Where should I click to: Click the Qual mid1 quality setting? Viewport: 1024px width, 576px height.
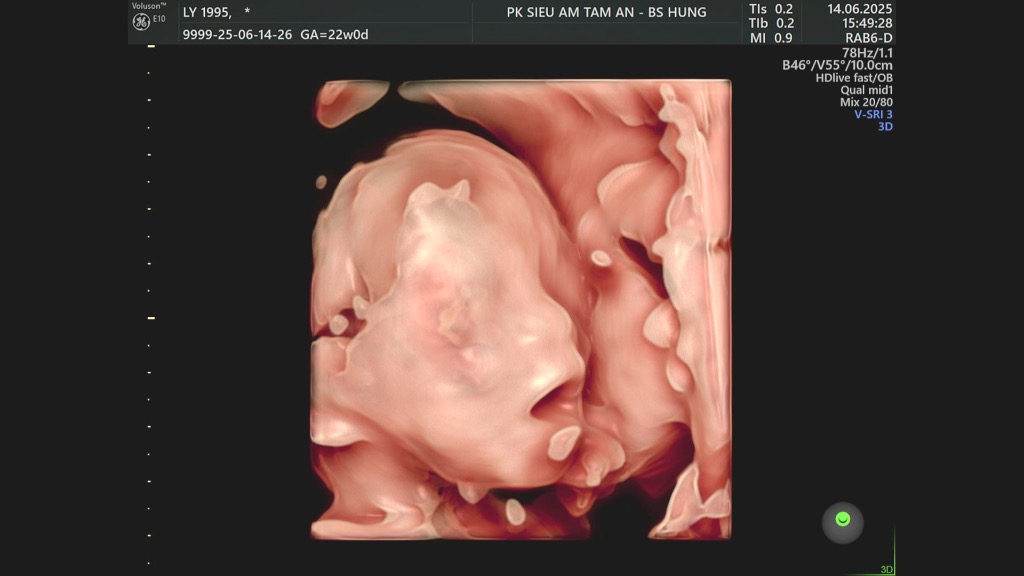[x=866, y=90]
